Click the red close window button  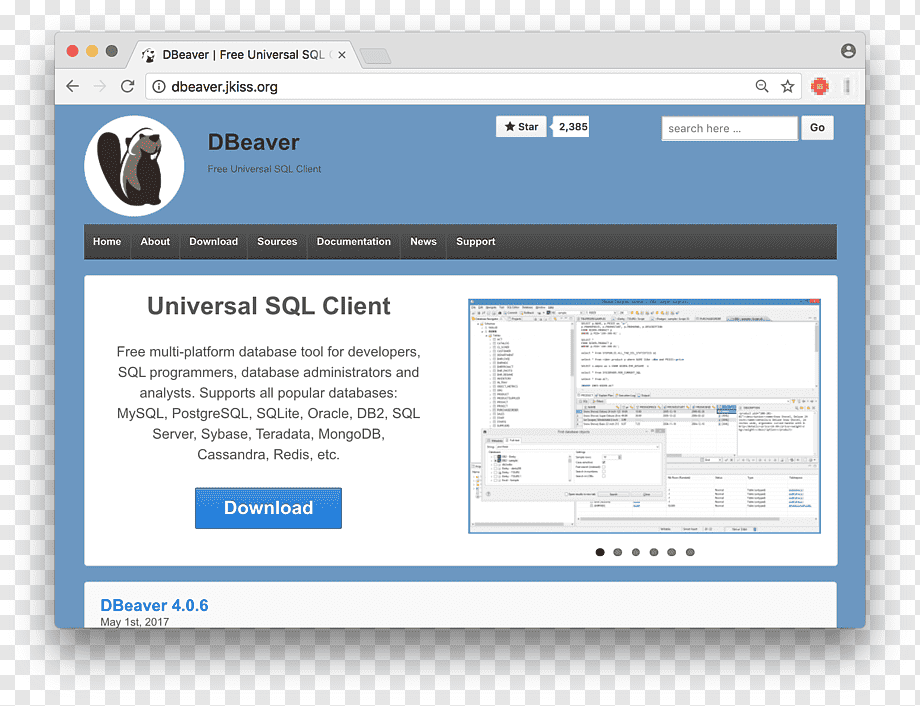tap(72, 51)
